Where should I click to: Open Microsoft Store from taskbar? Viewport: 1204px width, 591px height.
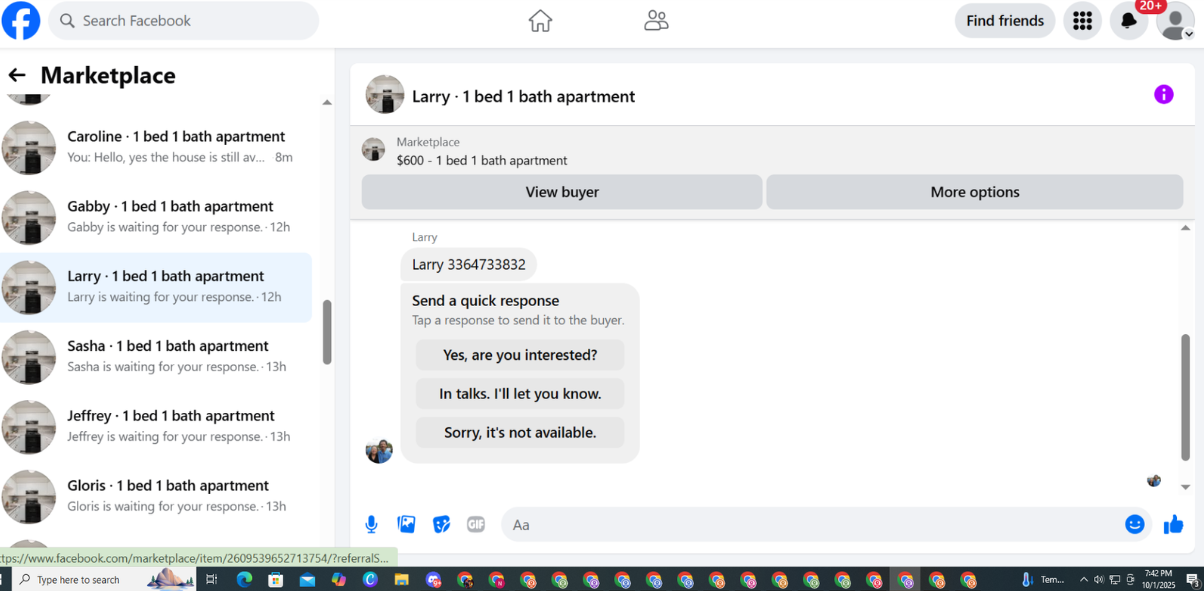tap(275, 580)
